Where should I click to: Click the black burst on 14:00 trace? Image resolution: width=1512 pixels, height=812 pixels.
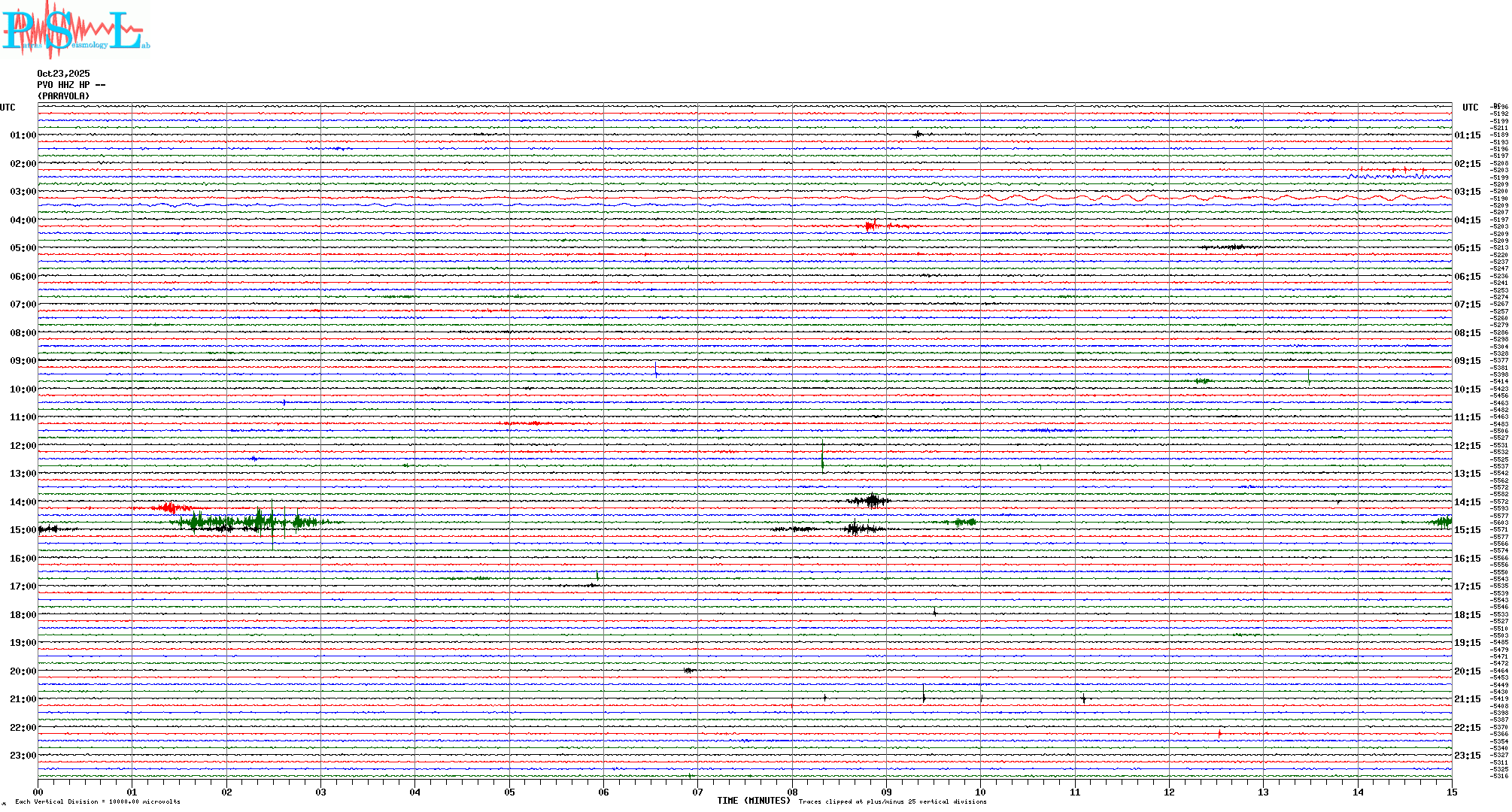click(x=871, y=501)
